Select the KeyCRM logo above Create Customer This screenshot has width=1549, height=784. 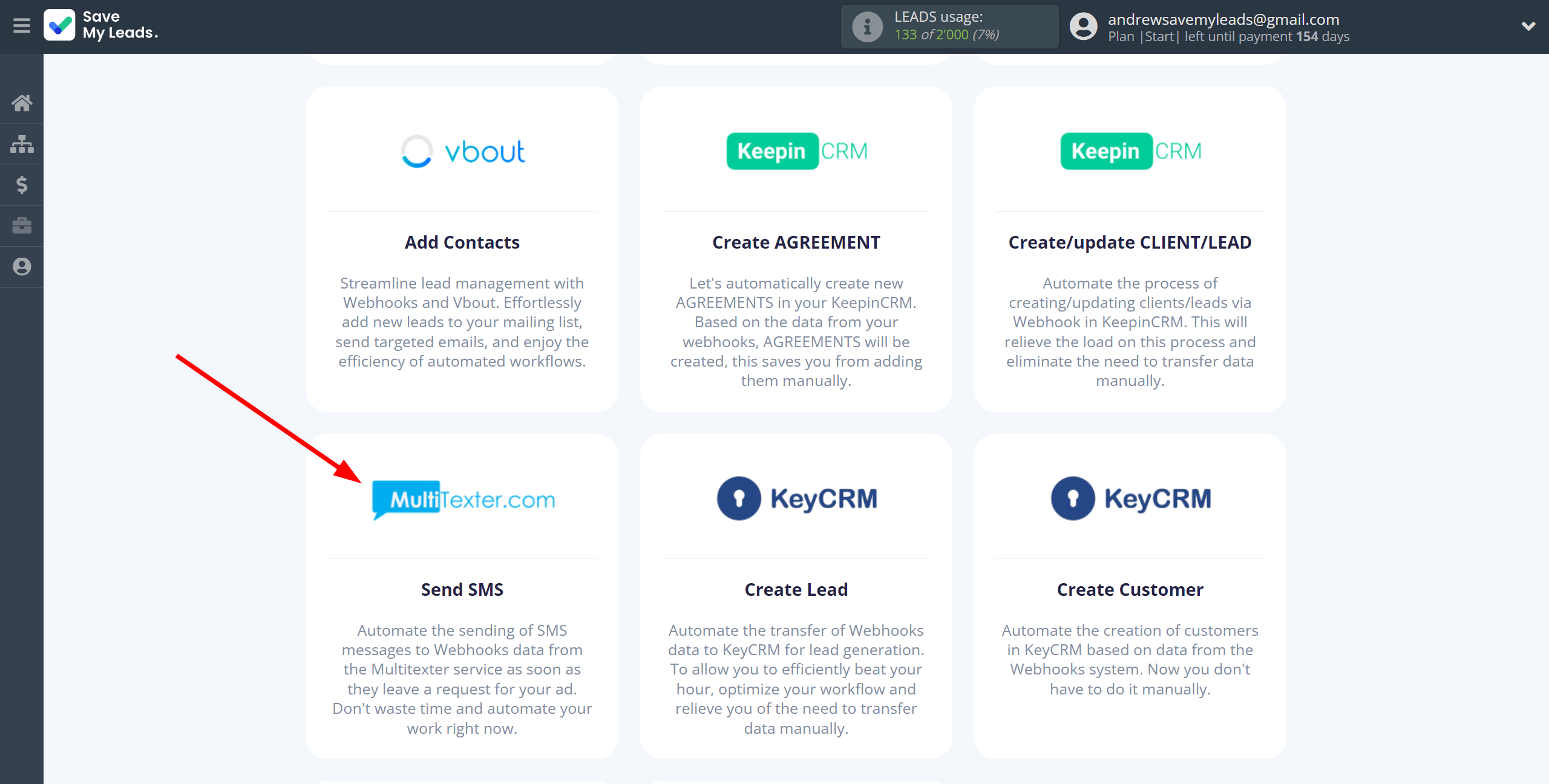[1130, 498]
